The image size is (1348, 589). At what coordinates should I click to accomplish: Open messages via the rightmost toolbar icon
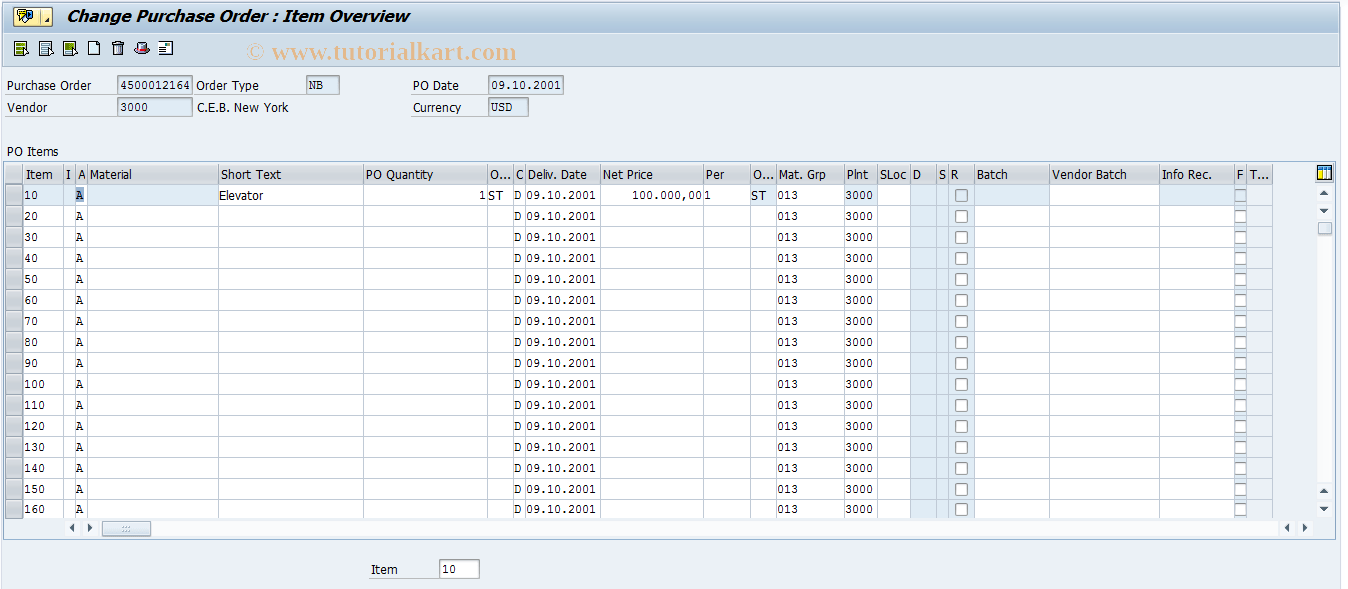pos(166,48)
